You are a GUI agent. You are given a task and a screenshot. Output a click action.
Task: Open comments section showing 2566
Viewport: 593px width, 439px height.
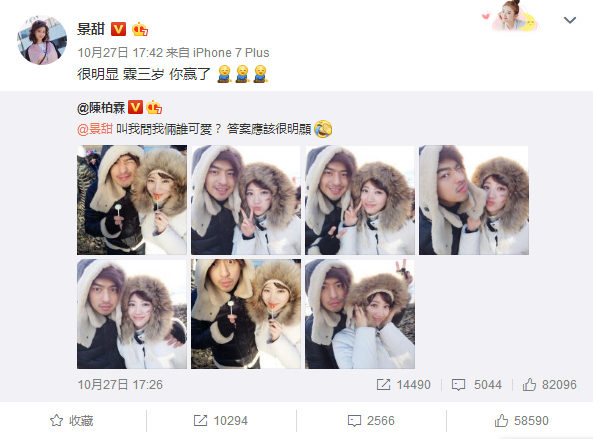click(371, 420)
